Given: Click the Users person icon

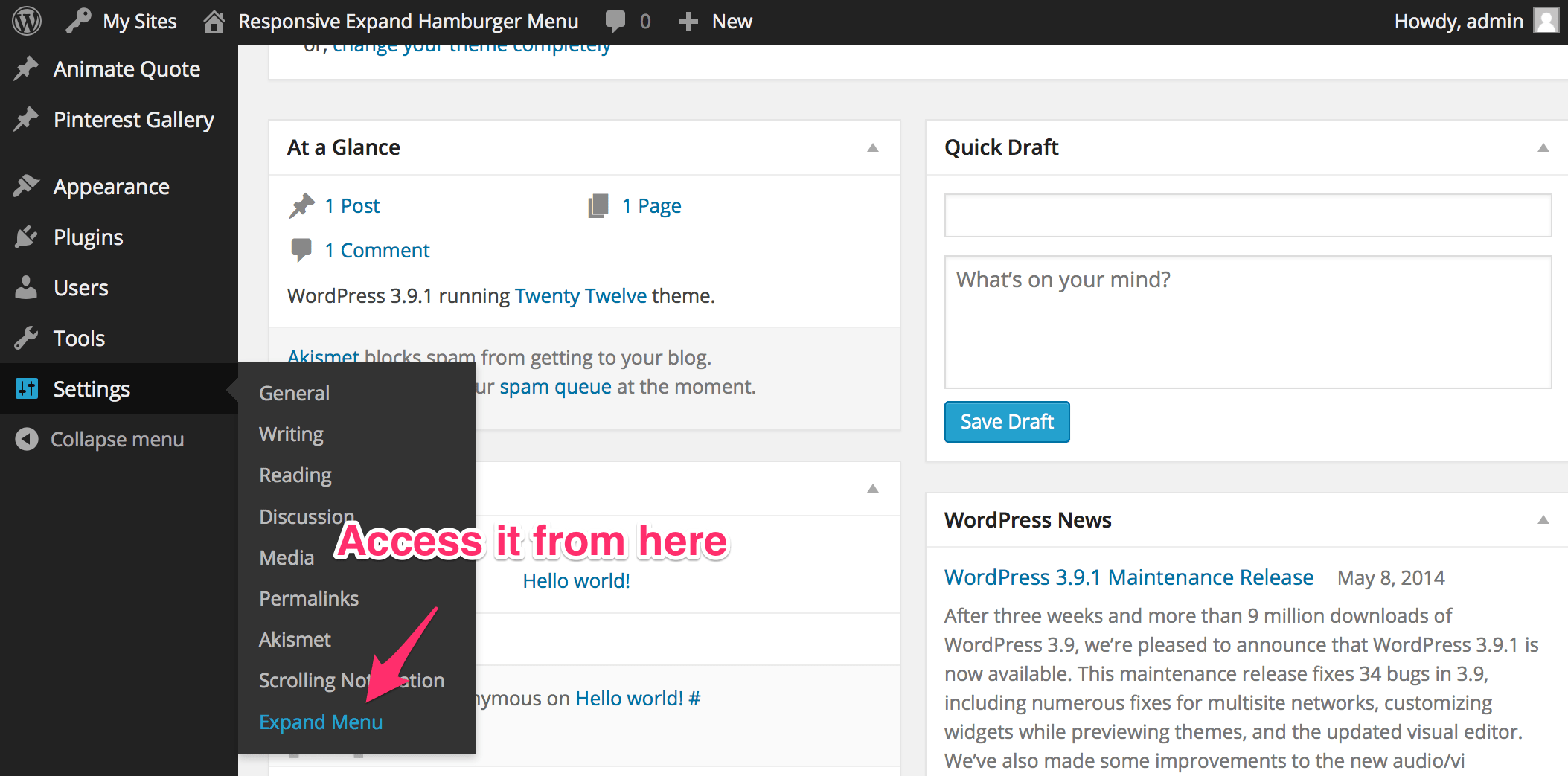Looking at the screenshot, I should click(x=26, y=287).
